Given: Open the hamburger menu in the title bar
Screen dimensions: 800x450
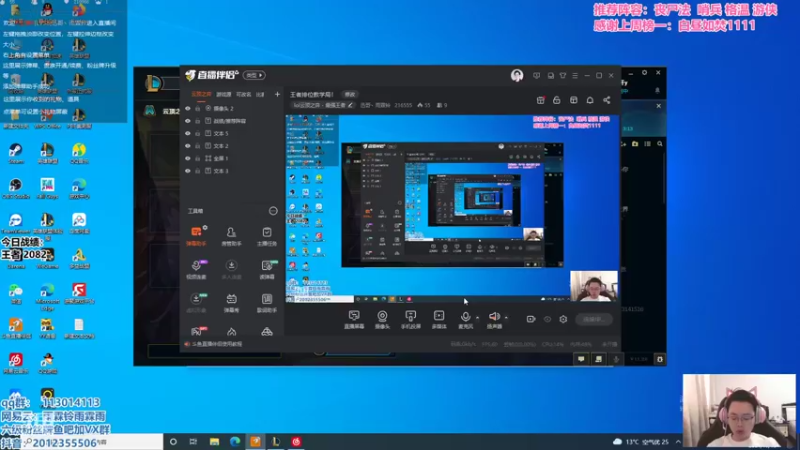Looking at the screenshot, I should coord(575,76).
